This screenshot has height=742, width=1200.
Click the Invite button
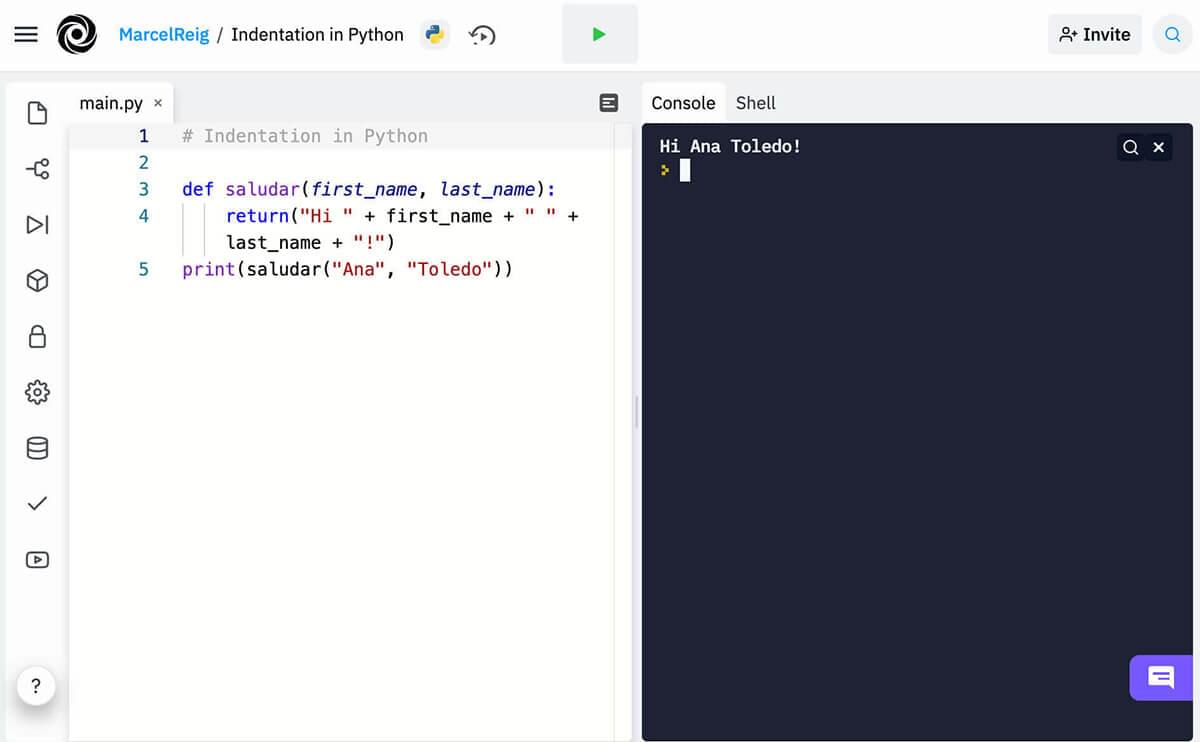(x=1095, y=34)
